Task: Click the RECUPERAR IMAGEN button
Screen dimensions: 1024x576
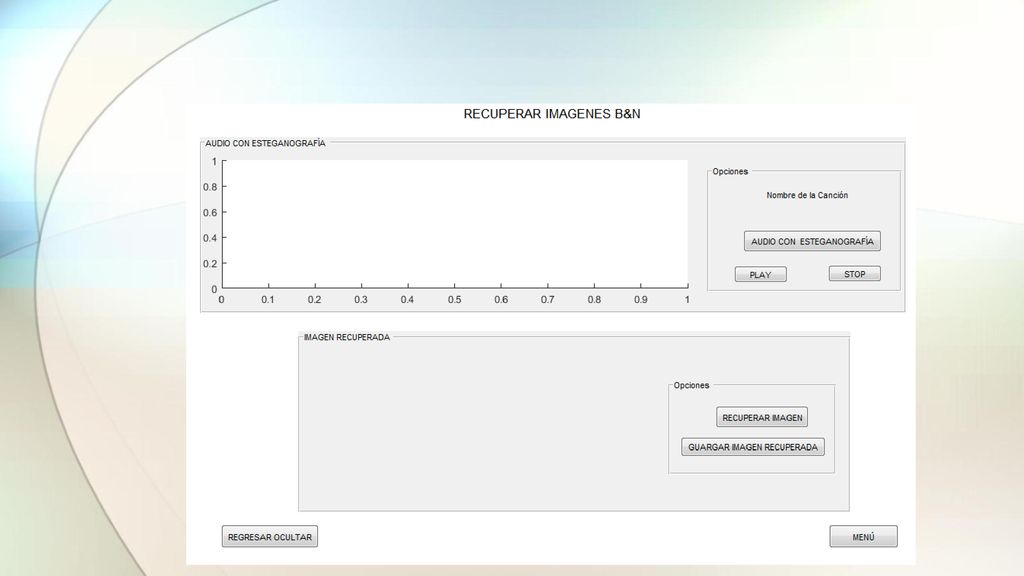Action: (762, 417)
